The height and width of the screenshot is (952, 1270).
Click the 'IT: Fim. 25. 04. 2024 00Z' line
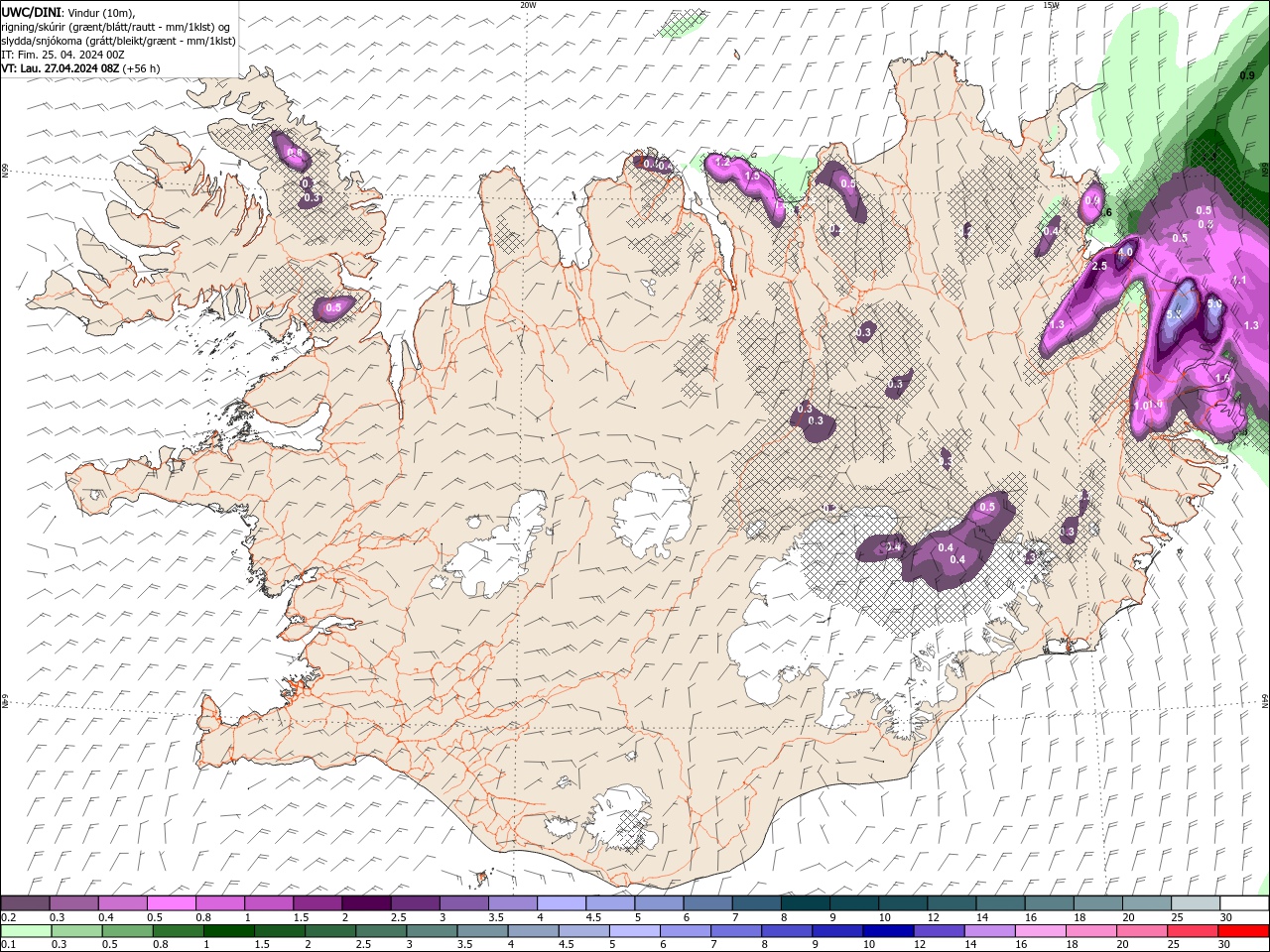pyautogui.click(x=63, y=55)
